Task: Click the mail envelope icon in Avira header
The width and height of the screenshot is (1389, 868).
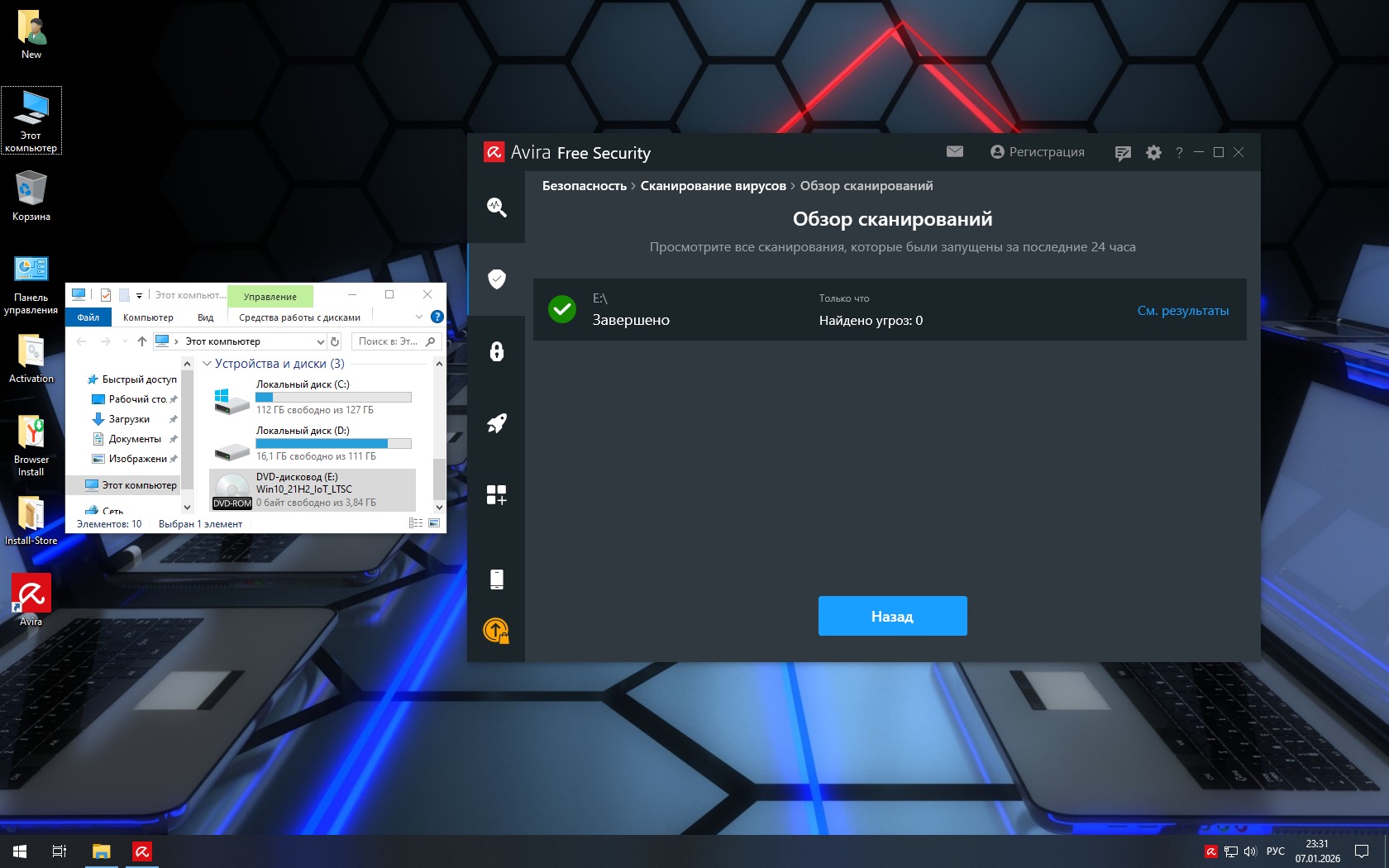Action: coord(955,151)
